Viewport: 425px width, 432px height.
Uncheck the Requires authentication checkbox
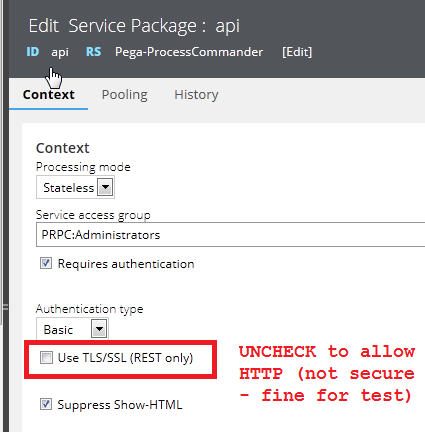pyautogui.click(x=46, y=263)
